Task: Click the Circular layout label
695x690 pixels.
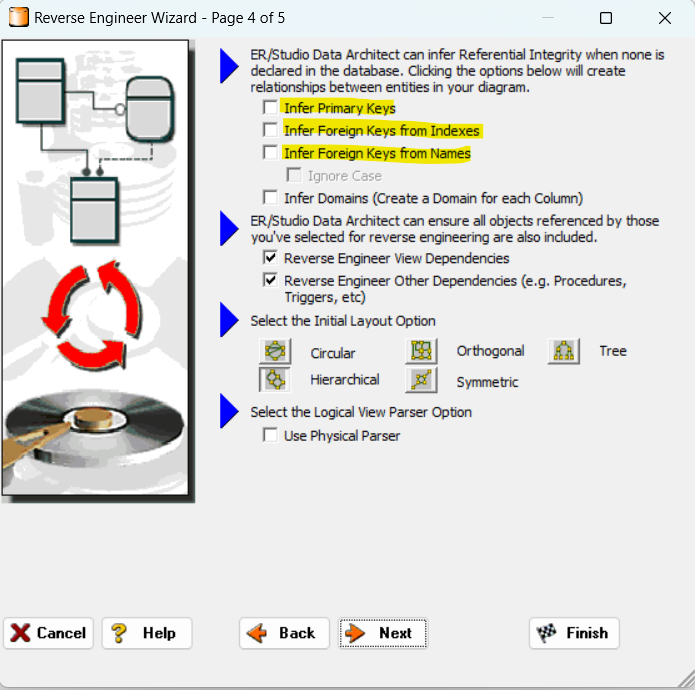Action: (x=332, y=353)
